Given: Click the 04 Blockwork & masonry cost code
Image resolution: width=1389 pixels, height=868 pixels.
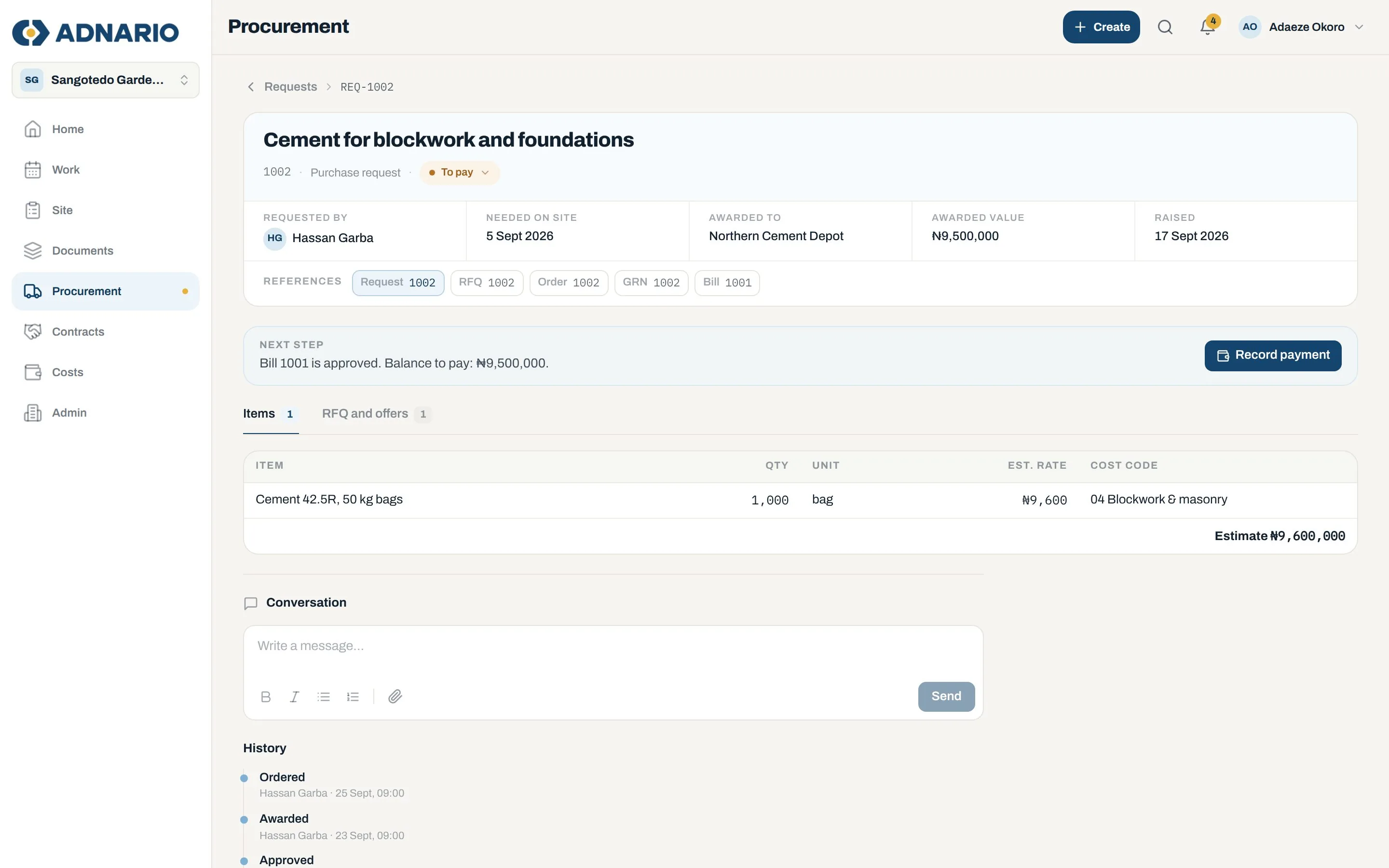Looking at the screenshot, I should pyautogui.click(x=1158, y=500).
